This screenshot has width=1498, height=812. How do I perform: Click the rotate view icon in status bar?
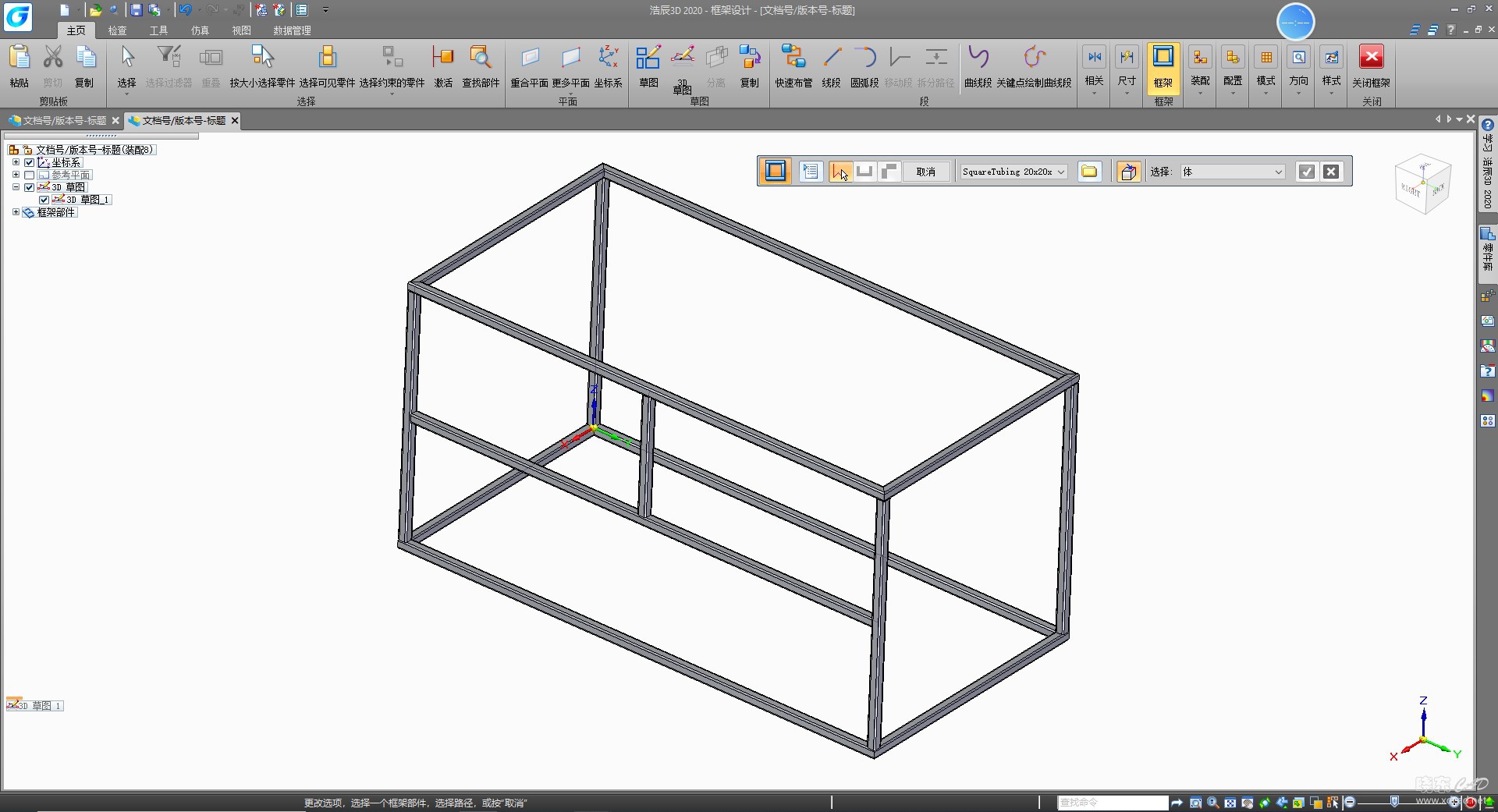tap(1264, 803)
